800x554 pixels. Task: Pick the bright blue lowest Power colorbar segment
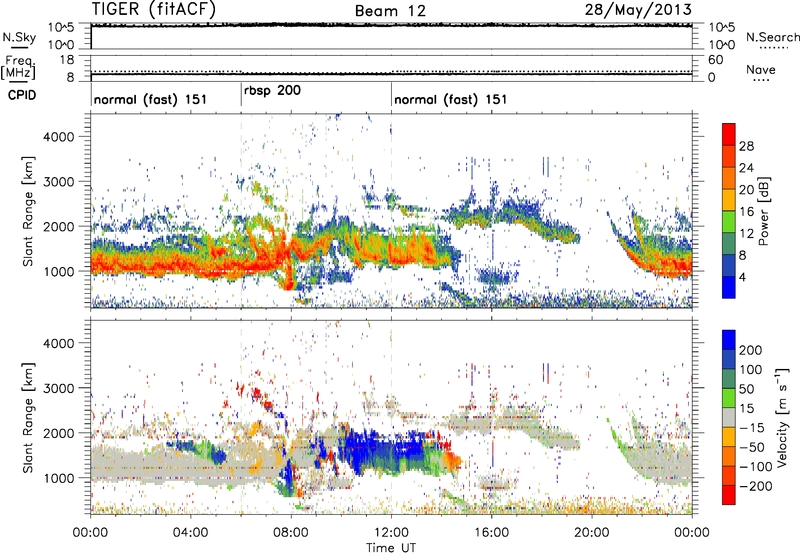click(729, 287)
